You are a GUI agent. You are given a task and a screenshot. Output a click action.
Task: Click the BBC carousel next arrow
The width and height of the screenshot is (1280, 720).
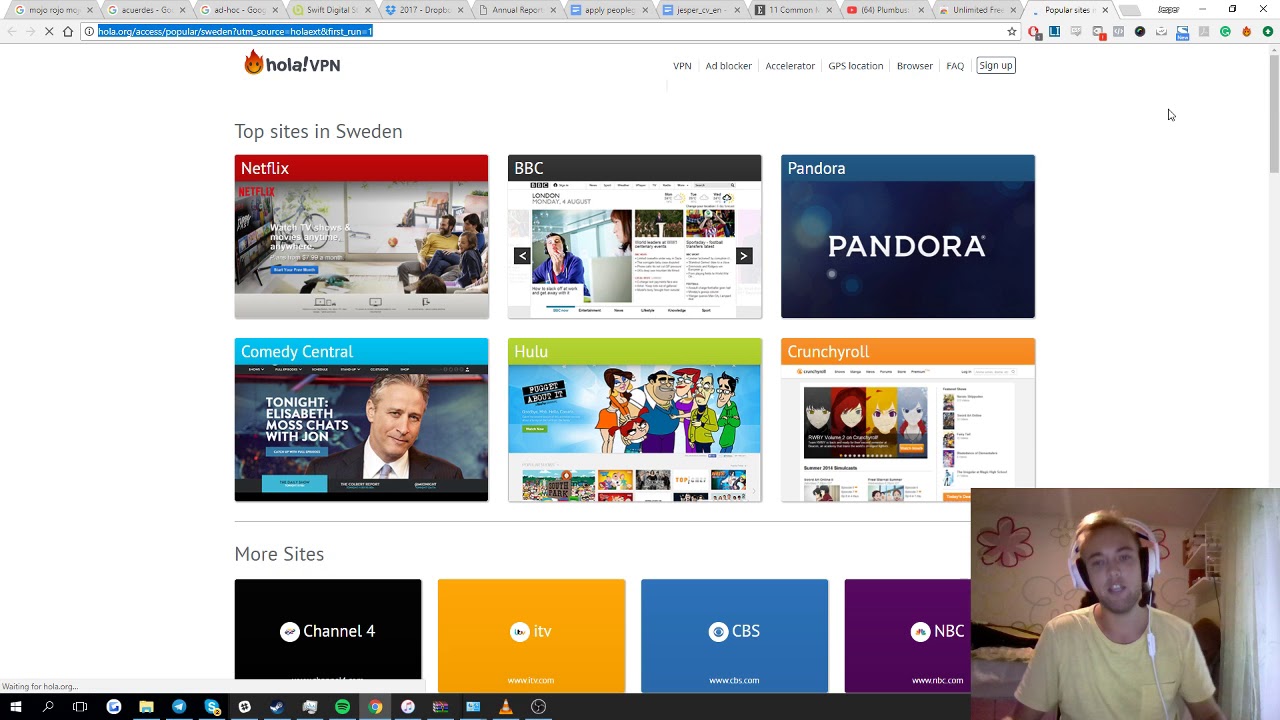click(x=743, y=256)
